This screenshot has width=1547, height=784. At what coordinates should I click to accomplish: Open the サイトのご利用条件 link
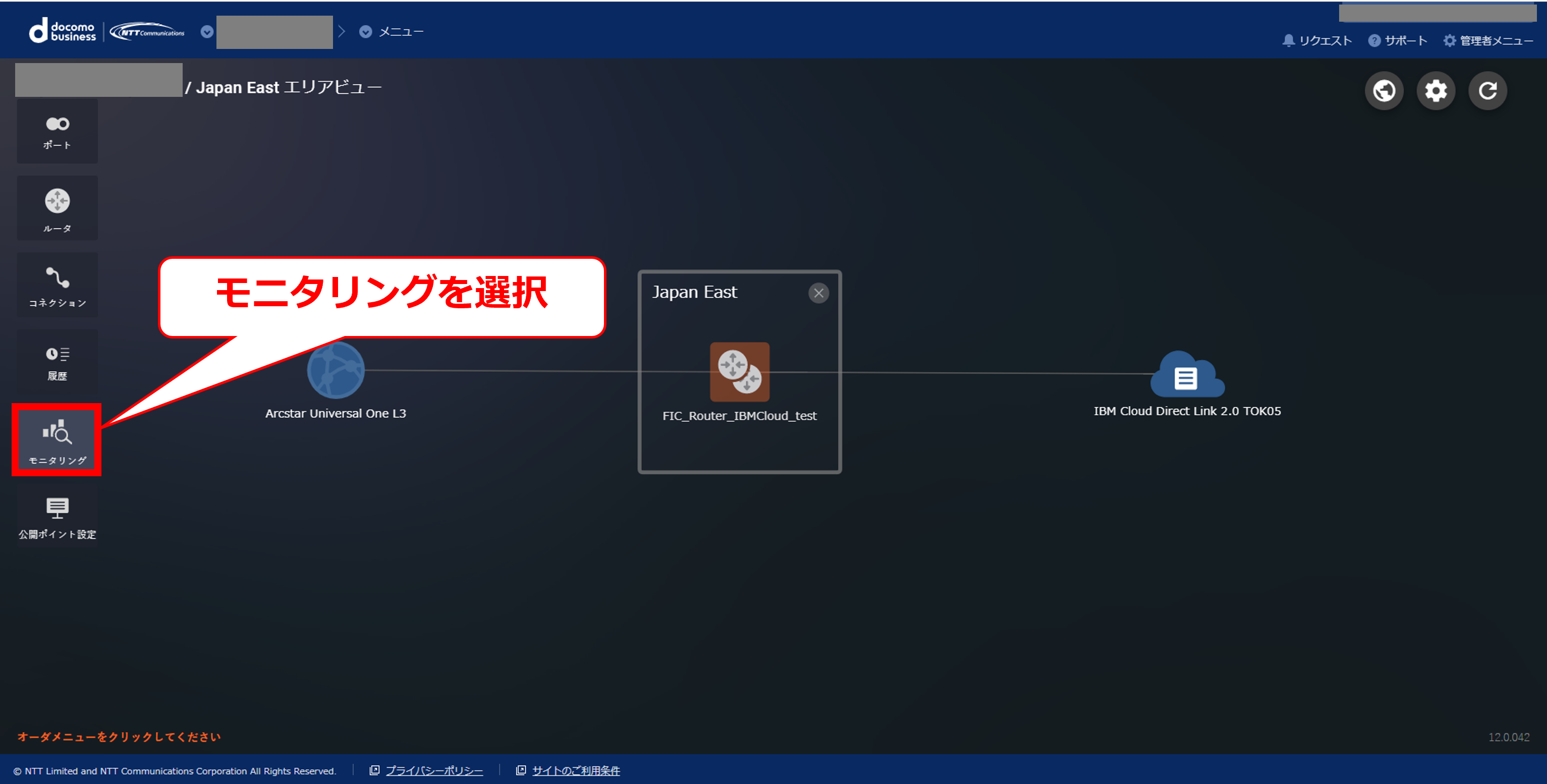point(575,770)
